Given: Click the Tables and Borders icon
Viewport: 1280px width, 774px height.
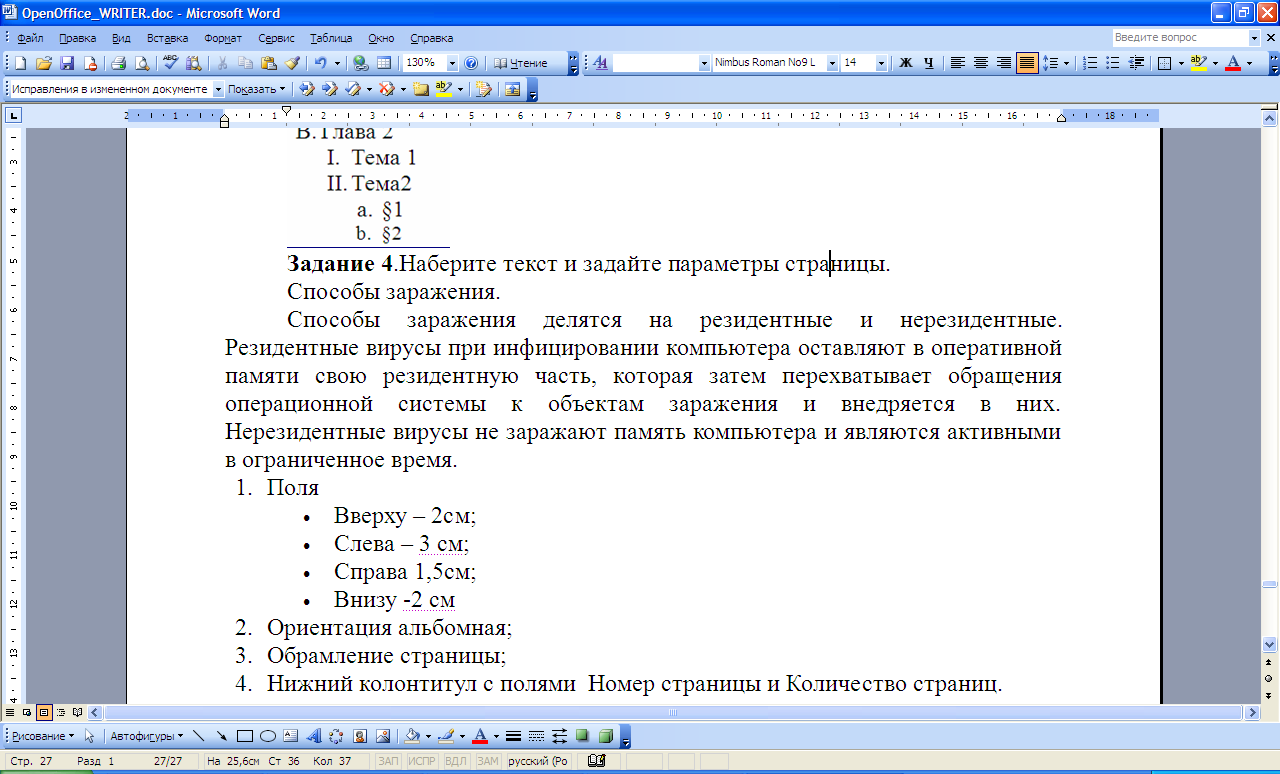Looking at the screenshot, I should [384, 63].
